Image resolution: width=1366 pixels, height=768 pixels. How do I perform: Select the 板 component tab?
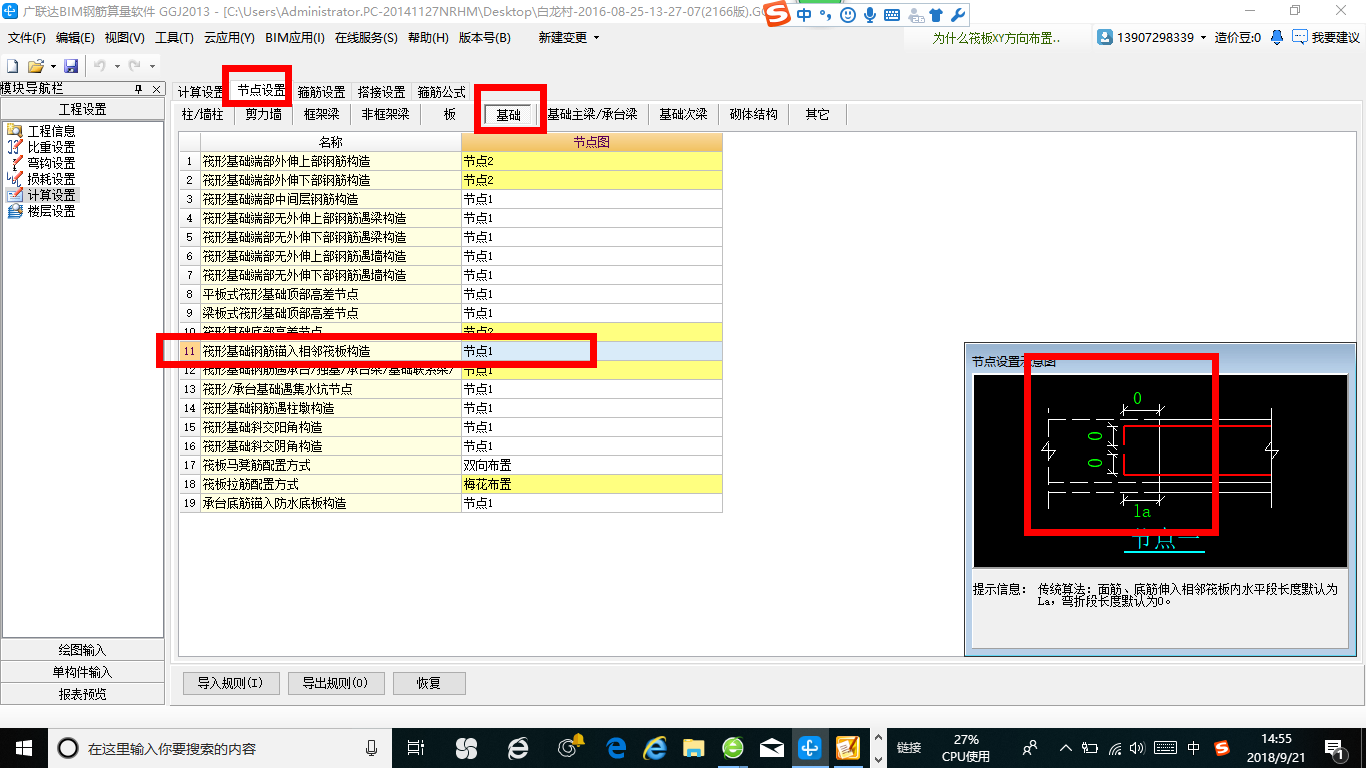pos(450,114)
